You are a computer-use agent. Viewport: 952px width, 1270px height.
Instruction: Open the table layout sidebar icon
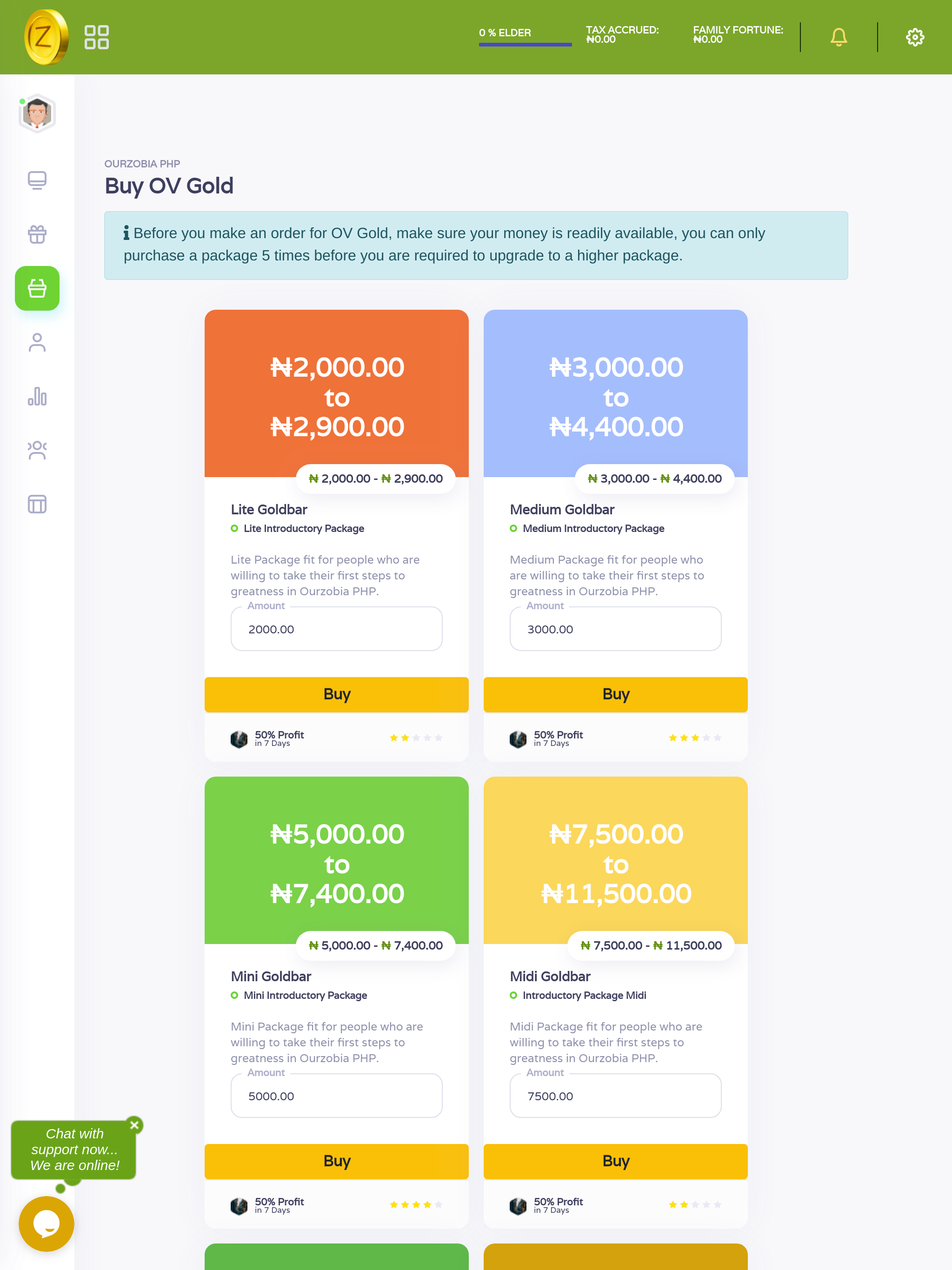pyautogui.click(x=37, y=504)
